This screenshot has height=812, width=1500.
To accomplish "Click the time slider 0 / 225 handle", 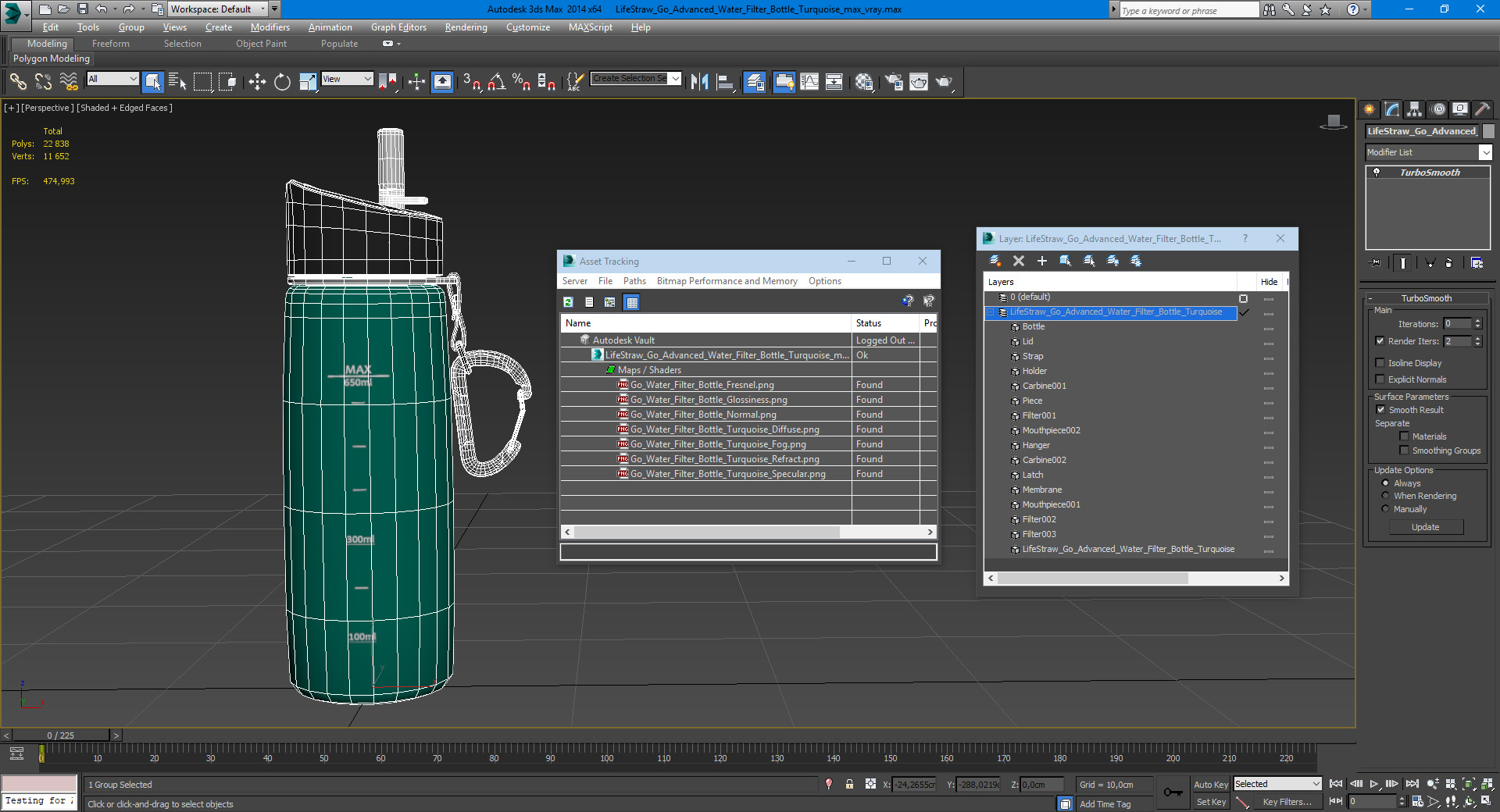I will [x=60, y=735].
